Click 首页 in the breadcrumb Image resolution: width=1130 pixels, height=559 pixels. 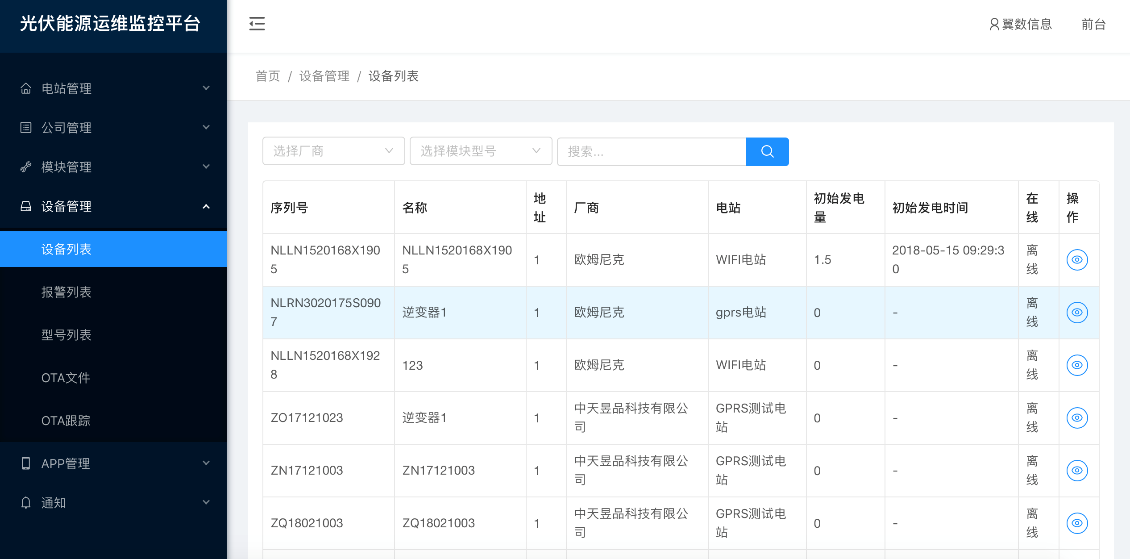click(268, 76)
